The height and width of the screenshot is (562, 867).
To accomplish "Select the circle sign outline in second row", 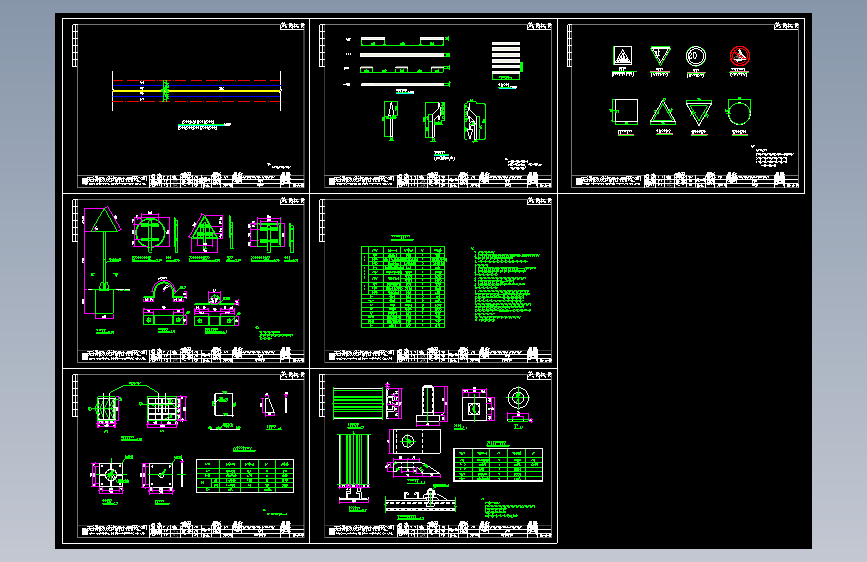I will (739, 112).
